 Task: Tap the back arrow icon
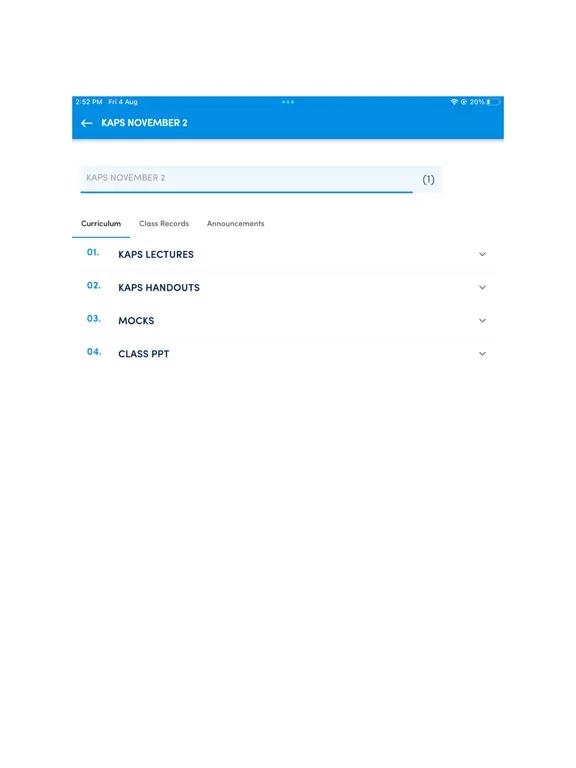point(87,123)
